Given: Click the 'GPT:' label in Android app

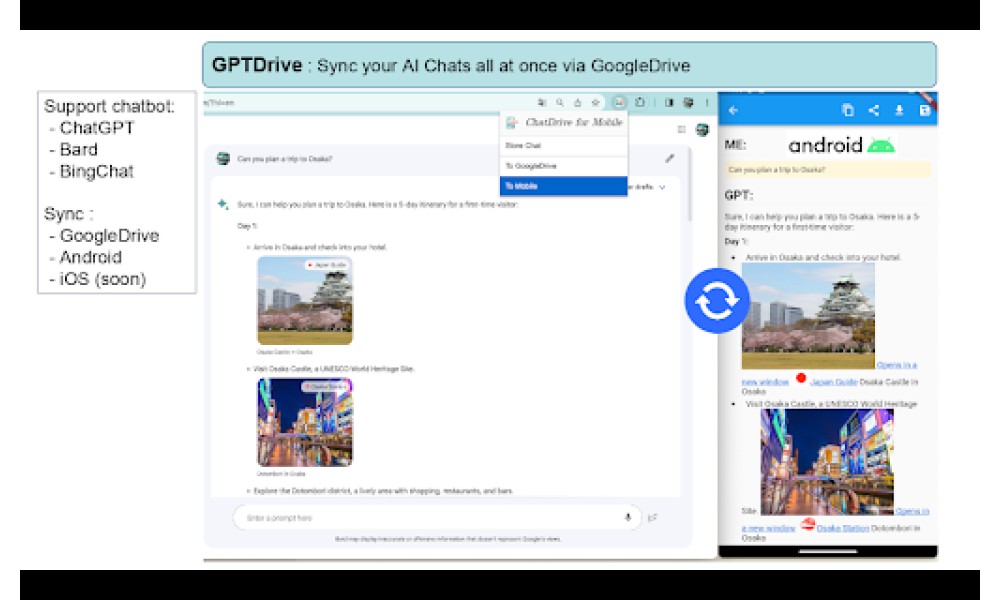Looking at the screenshot, I should (x=739, y=195).
